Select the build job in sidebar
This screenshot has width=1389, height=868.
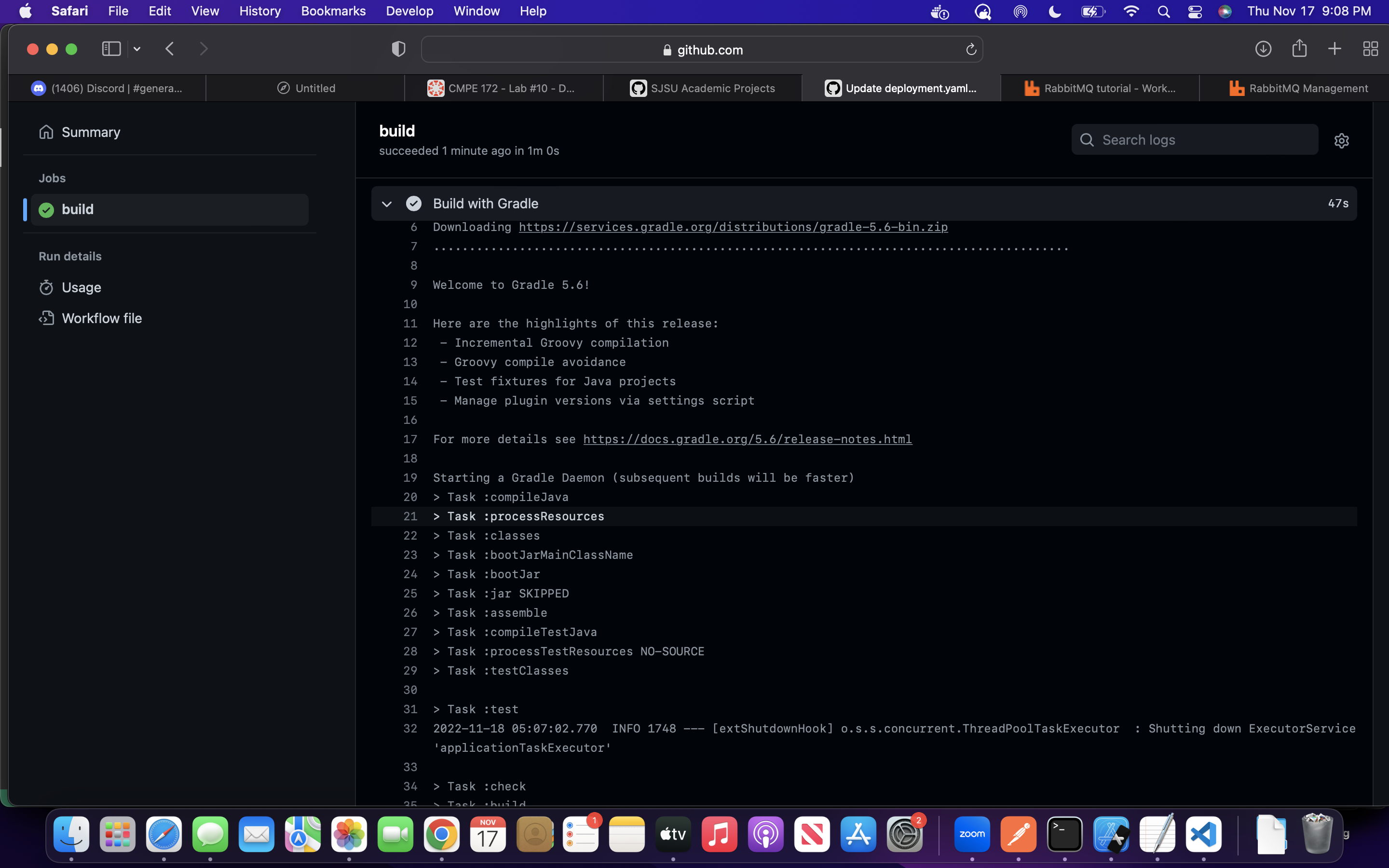tap(78, 210)
